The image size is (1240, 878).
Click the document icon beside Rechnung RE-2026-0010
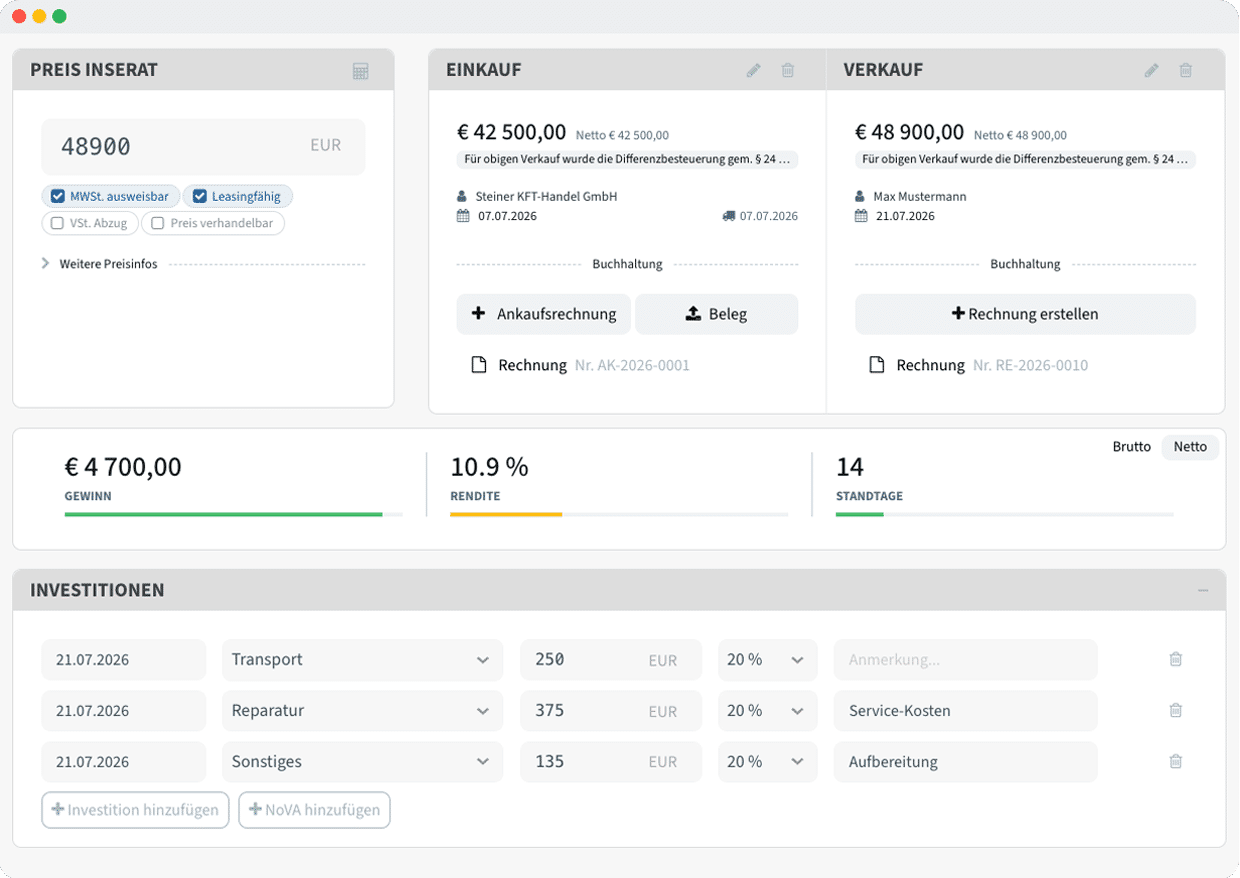(877, 365)
